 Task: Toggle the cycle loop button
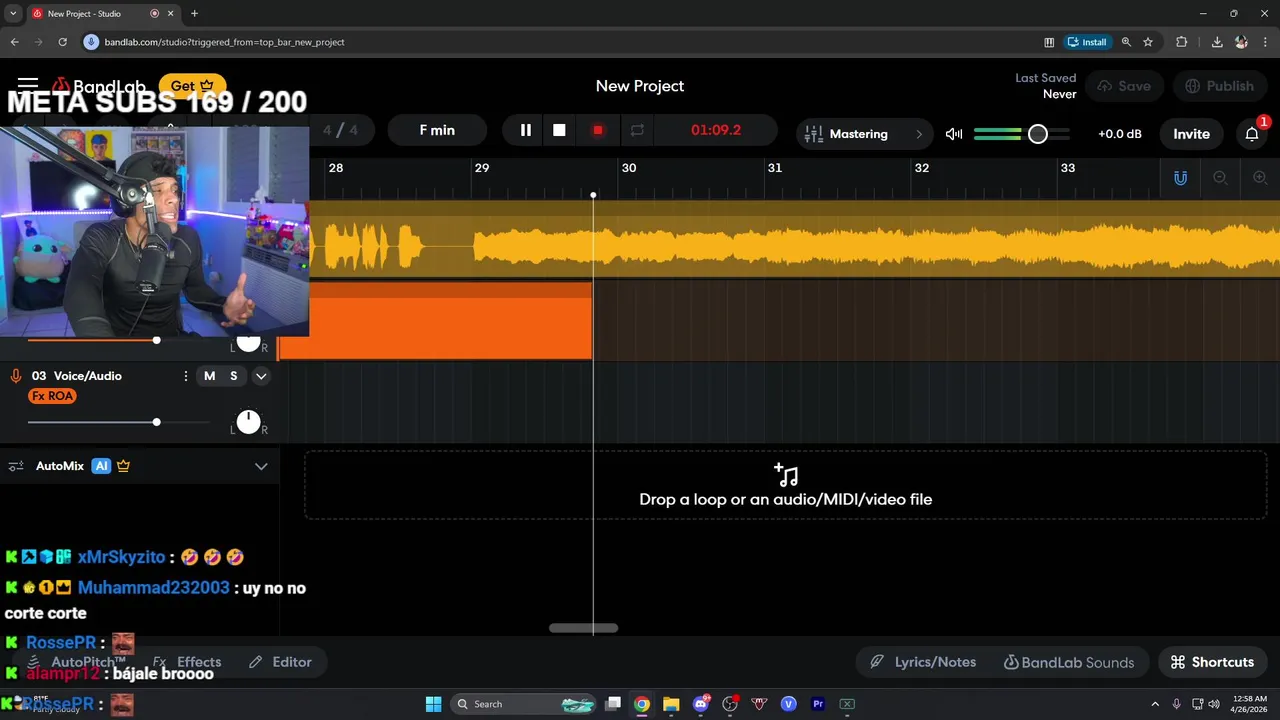point(637,130)
